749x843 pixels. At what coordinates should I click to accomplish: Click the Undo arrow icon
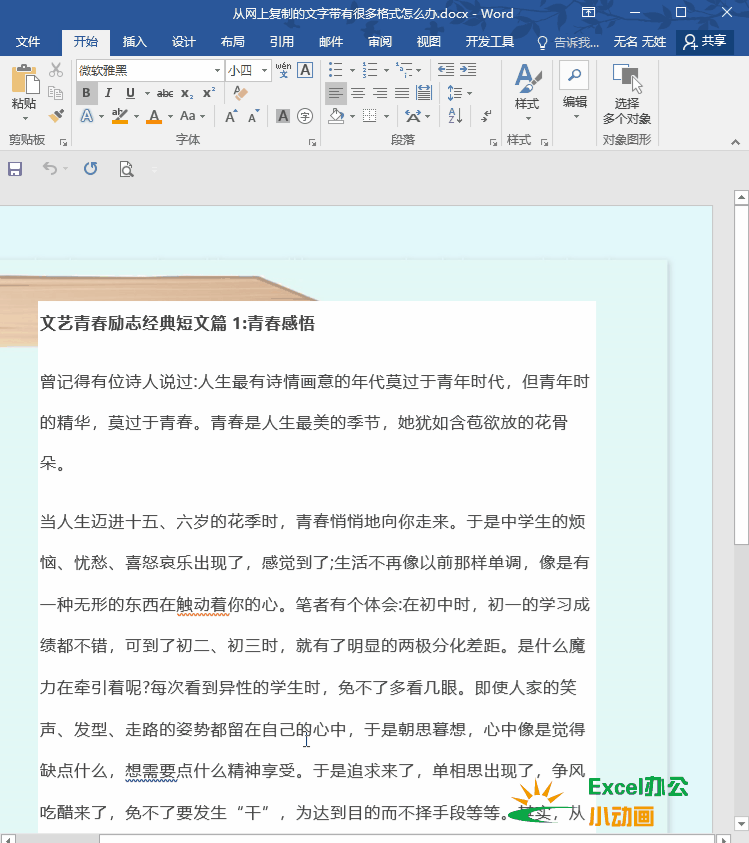point(49,169)
